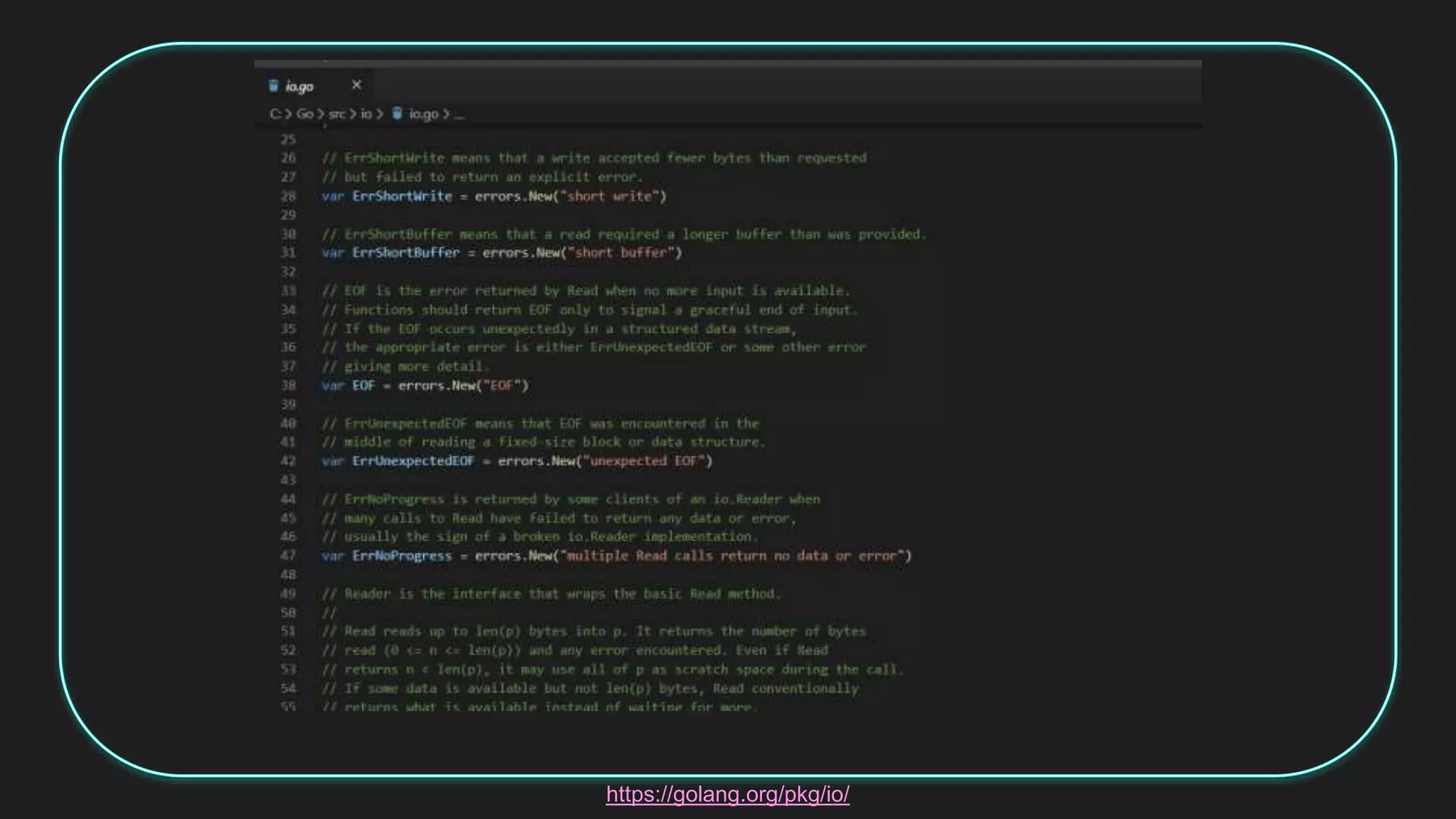Viewport: 1456px width, 819px height.
Task: Click the "multiple Read calls return no data" string
Action: 732,556
